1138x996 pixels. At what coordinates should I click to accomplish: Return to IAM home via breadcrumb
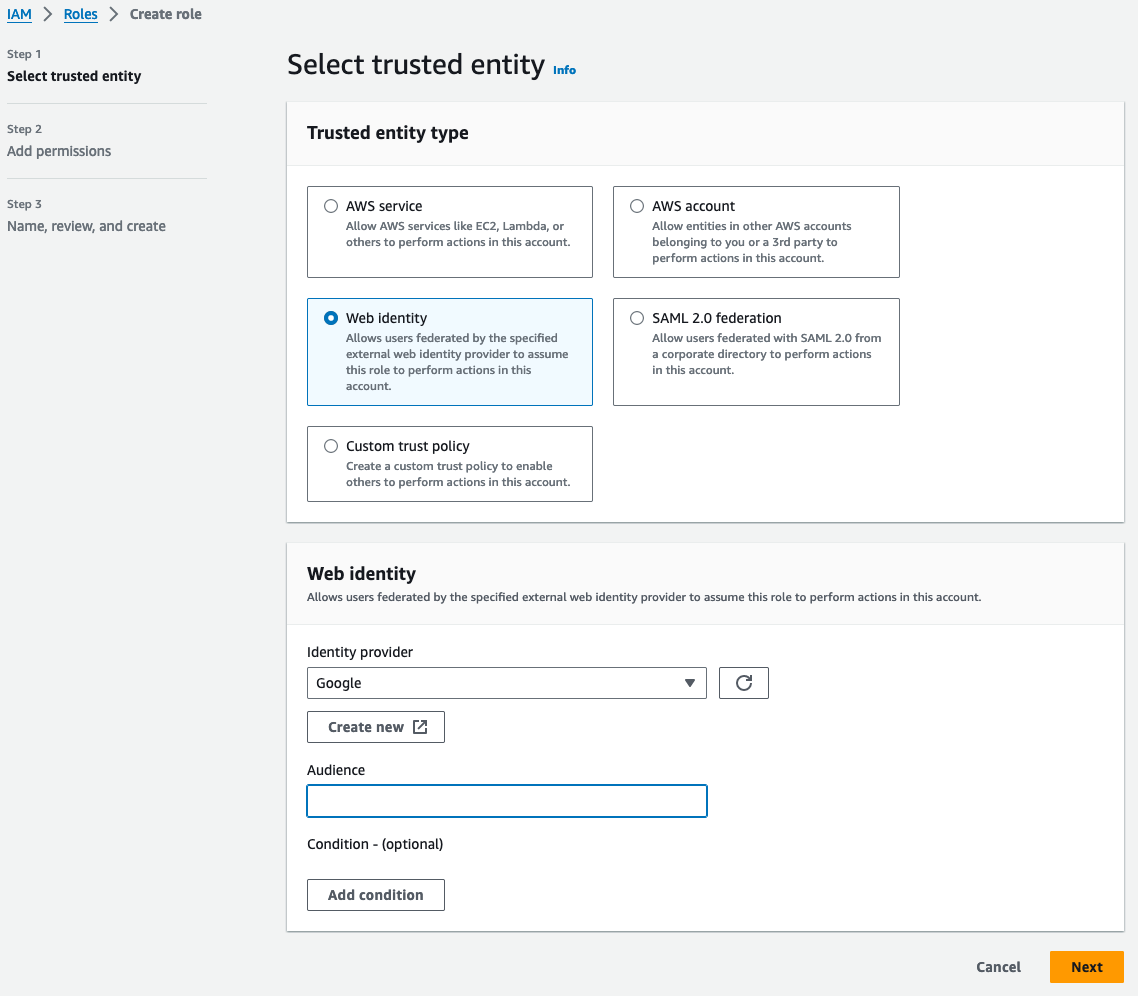coord(19,14)
